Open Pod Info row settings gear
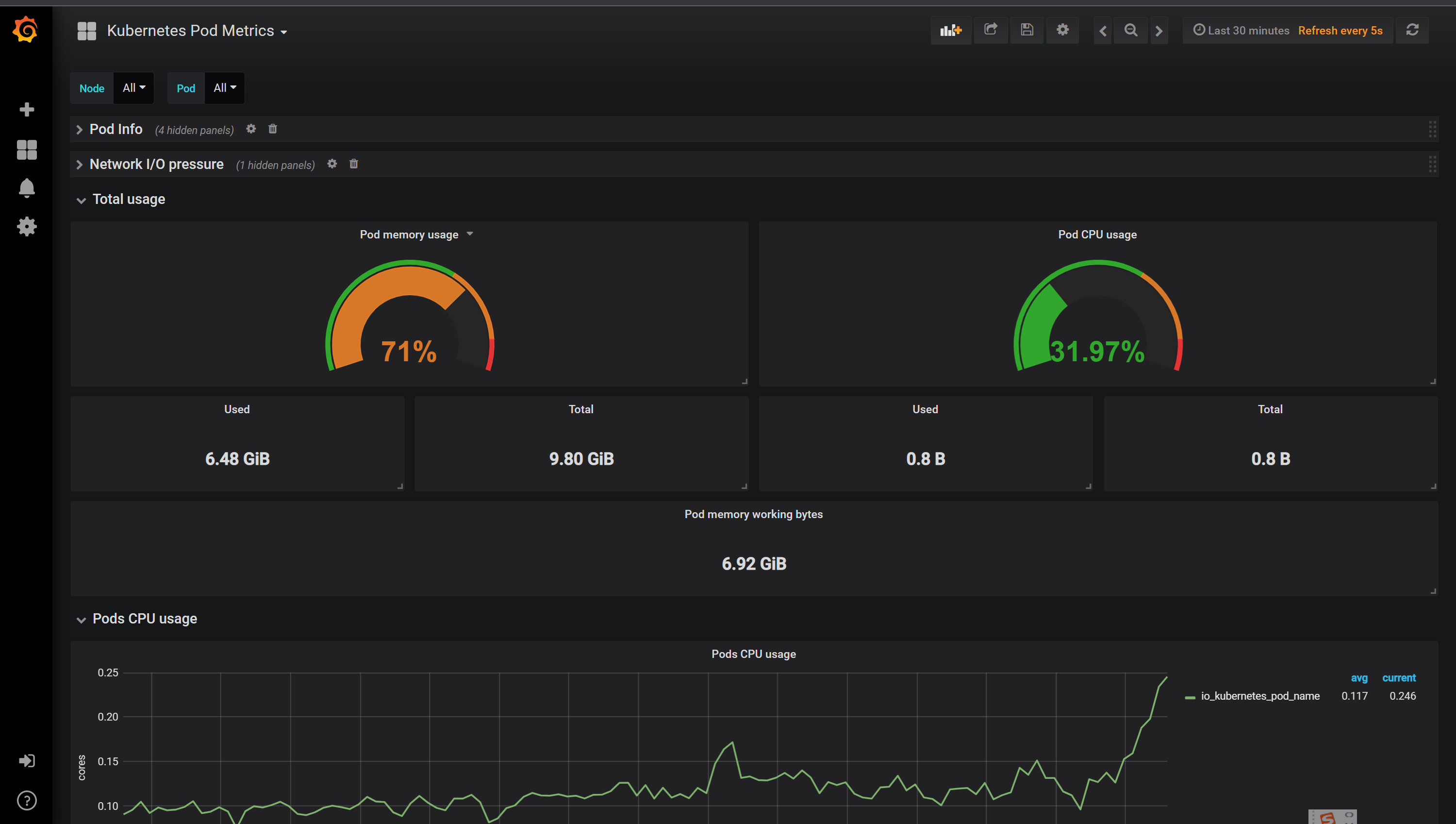 point(251,129)
